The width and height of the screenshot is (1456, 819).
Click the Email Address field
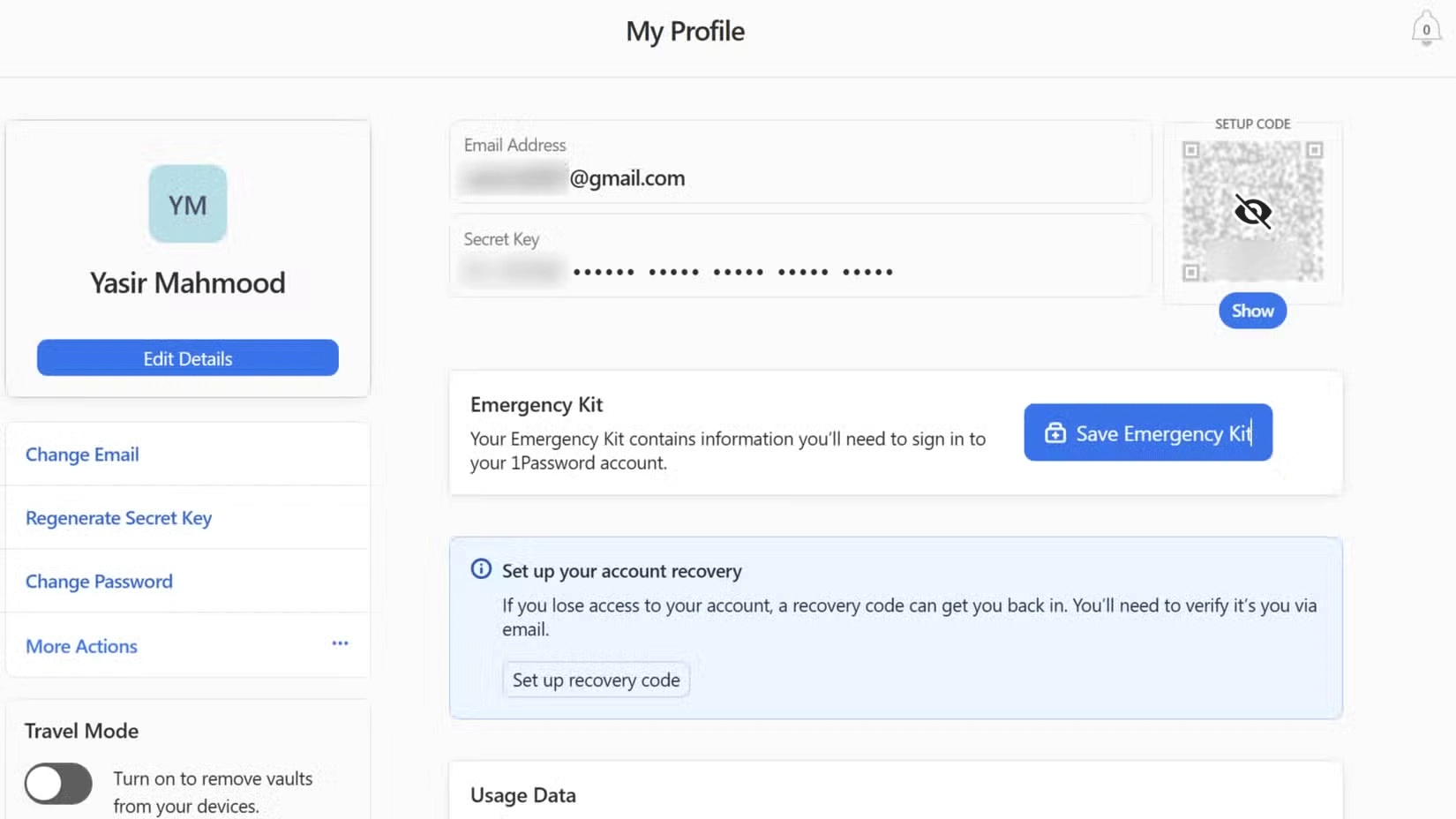[799, 162]
